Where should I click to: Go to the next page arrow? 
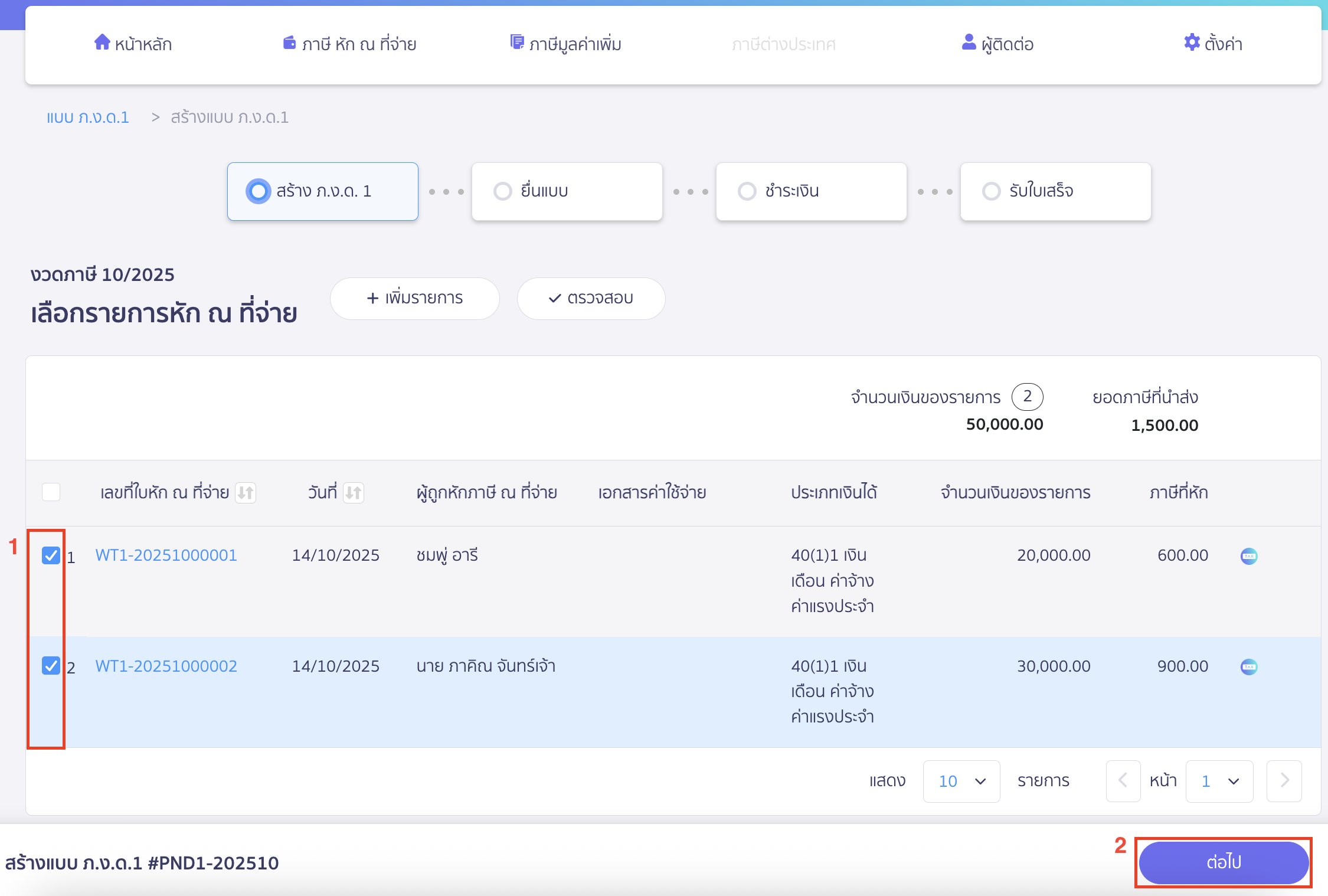click(1284, 781)
